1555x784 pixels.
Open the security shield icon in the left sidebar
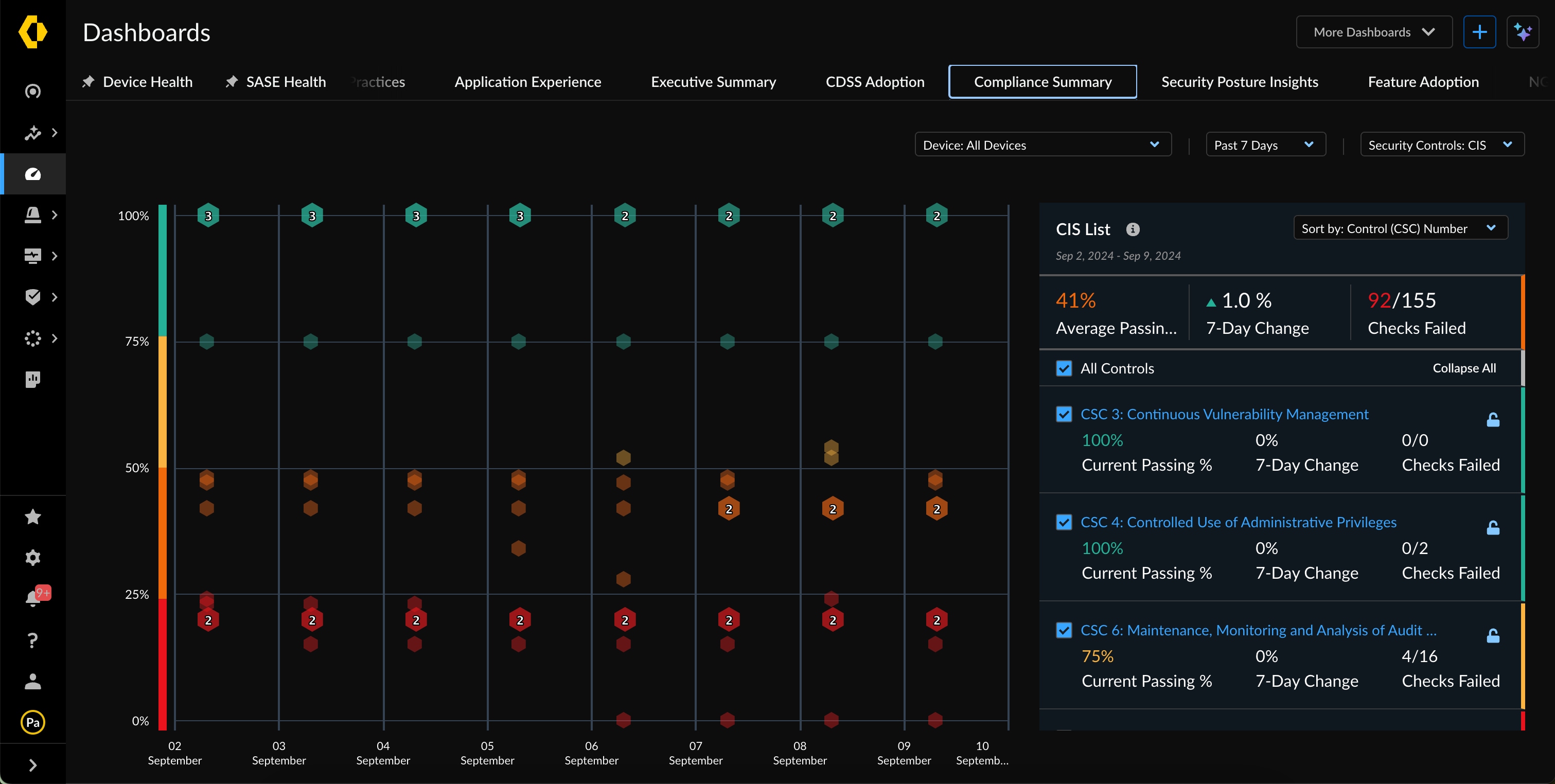(x=33, y=296)
